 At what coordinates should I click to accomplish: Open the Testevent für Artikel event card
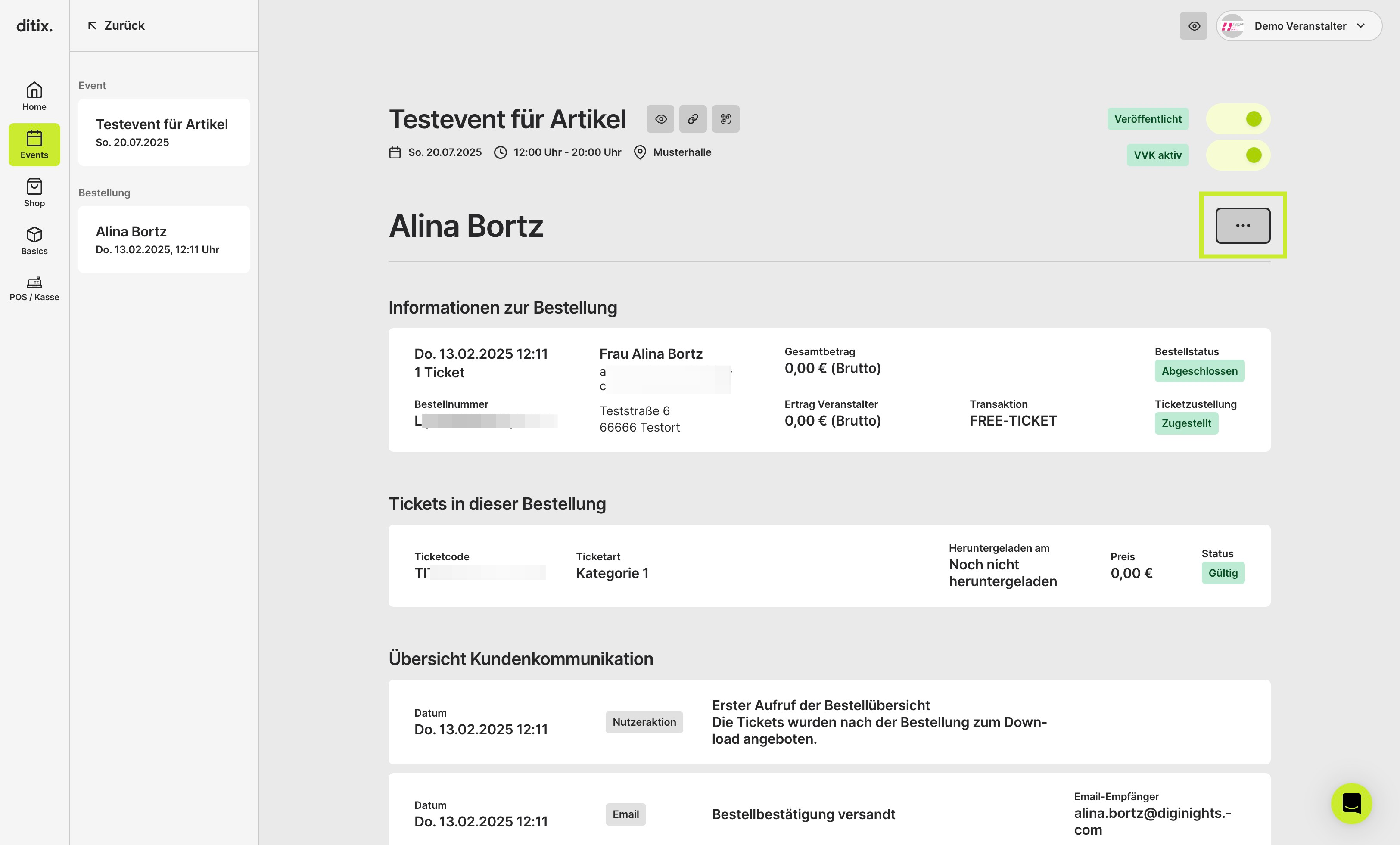coord(164,132)
